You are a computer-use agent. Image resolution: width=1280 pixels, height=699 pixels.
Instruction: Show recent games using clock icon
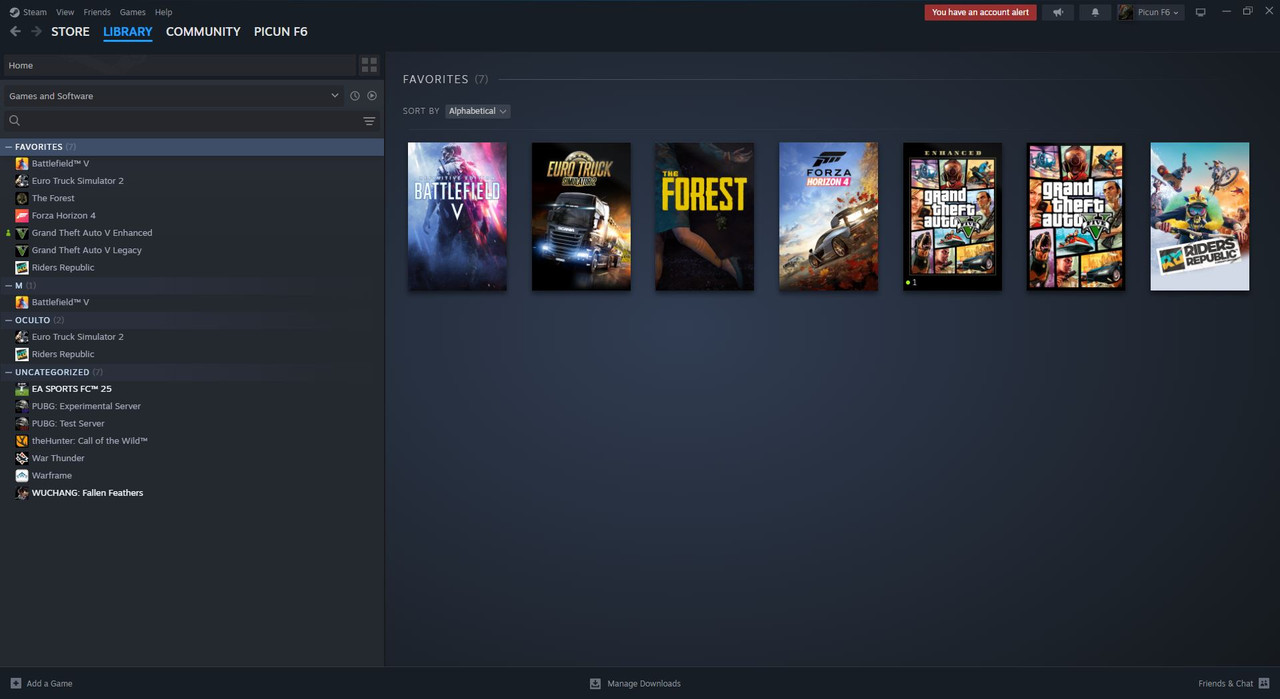coord(354,96)
